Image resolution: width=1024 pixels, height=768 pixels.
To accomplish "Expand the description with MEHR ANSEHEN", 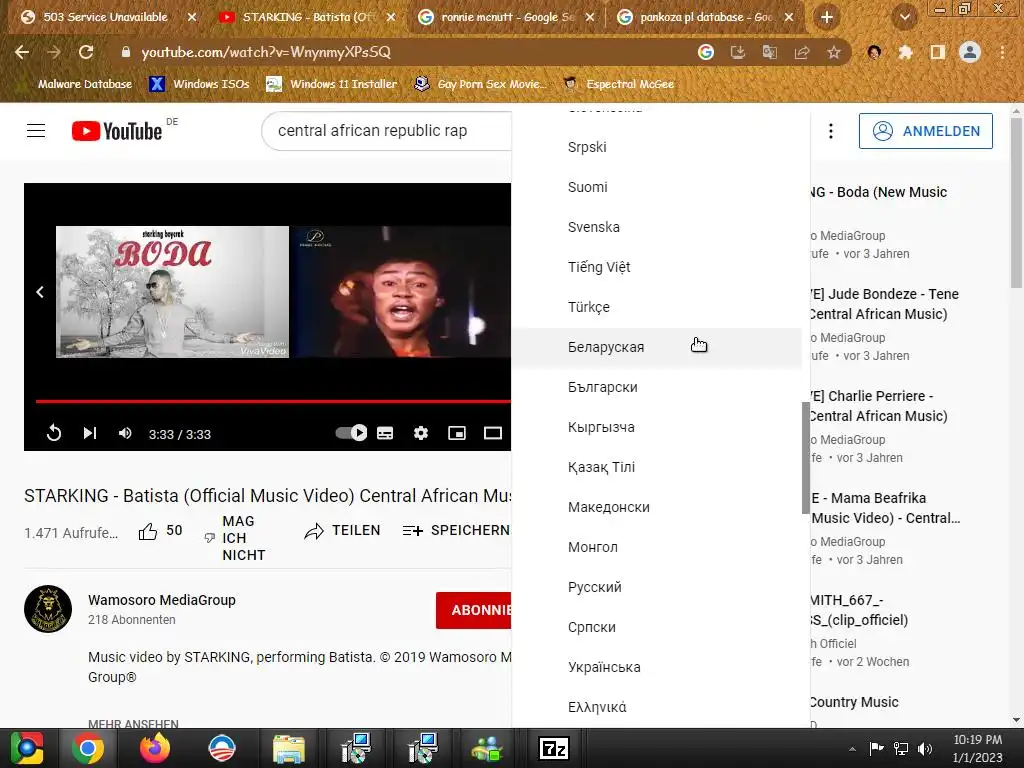I will (x=133, y=724).
